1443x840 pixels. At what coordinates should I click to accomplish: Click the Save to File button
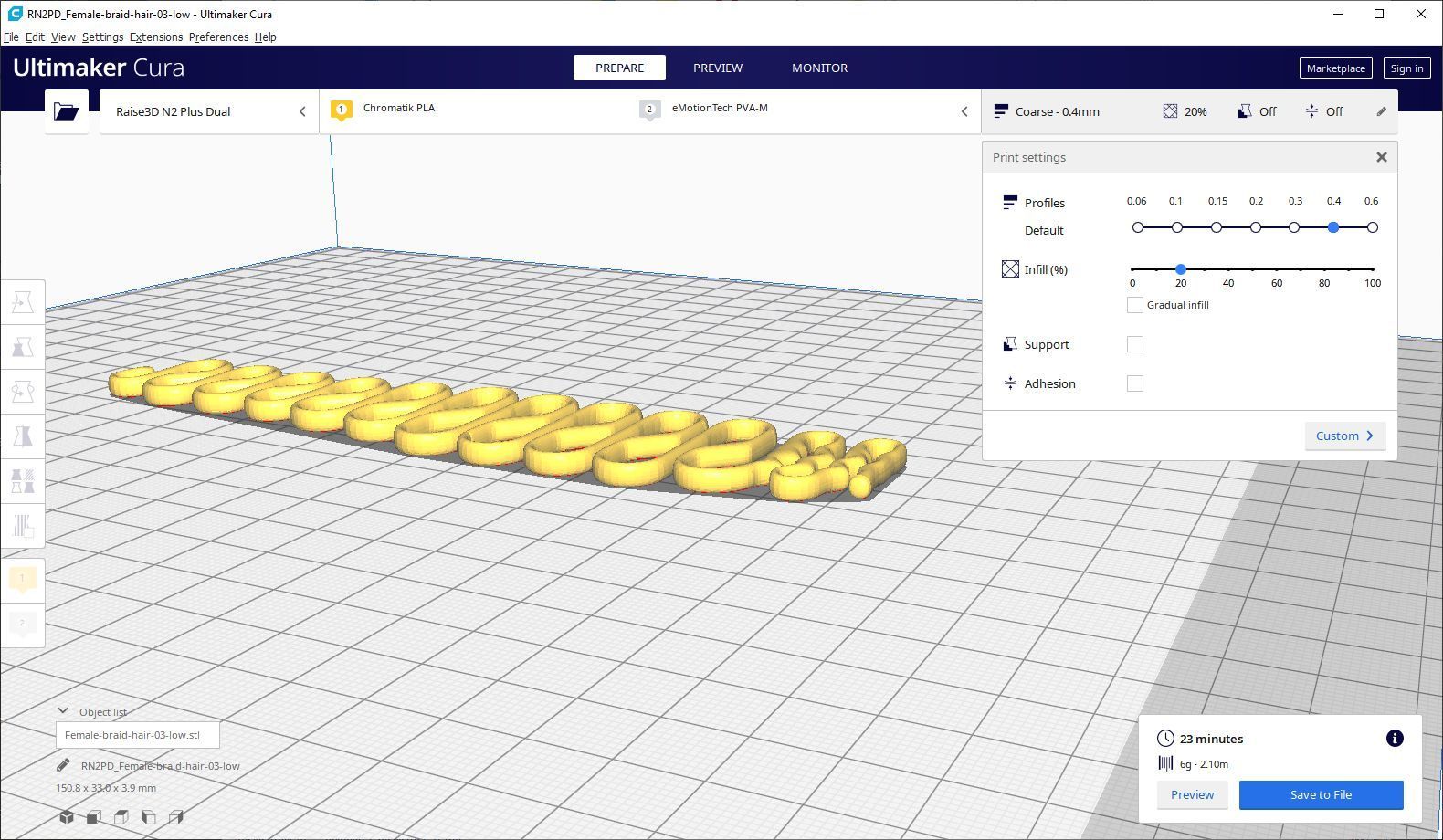click(1320, 794)
